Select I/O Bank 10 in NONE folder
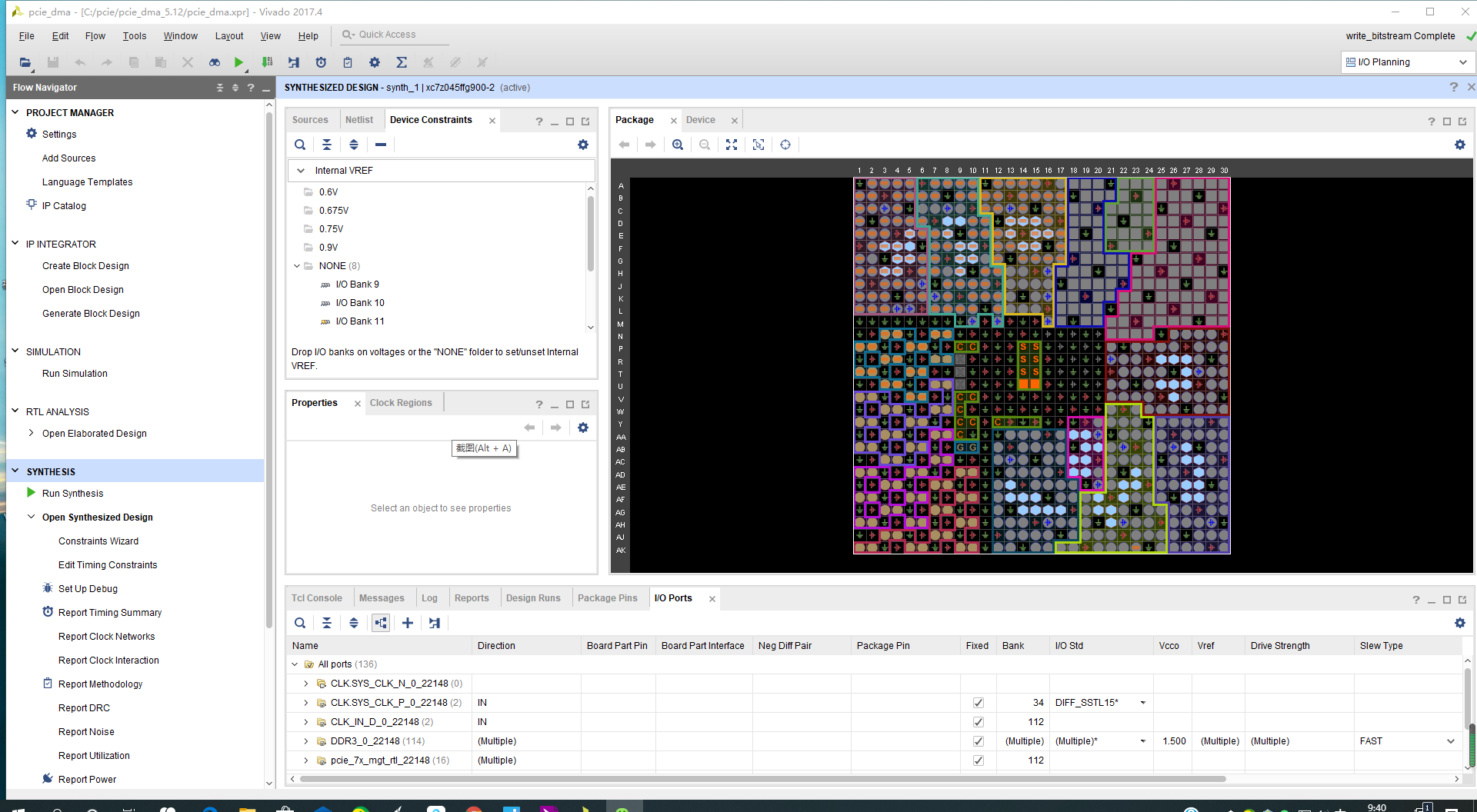This screenshot has height=812, width=1477. [360, 303]
